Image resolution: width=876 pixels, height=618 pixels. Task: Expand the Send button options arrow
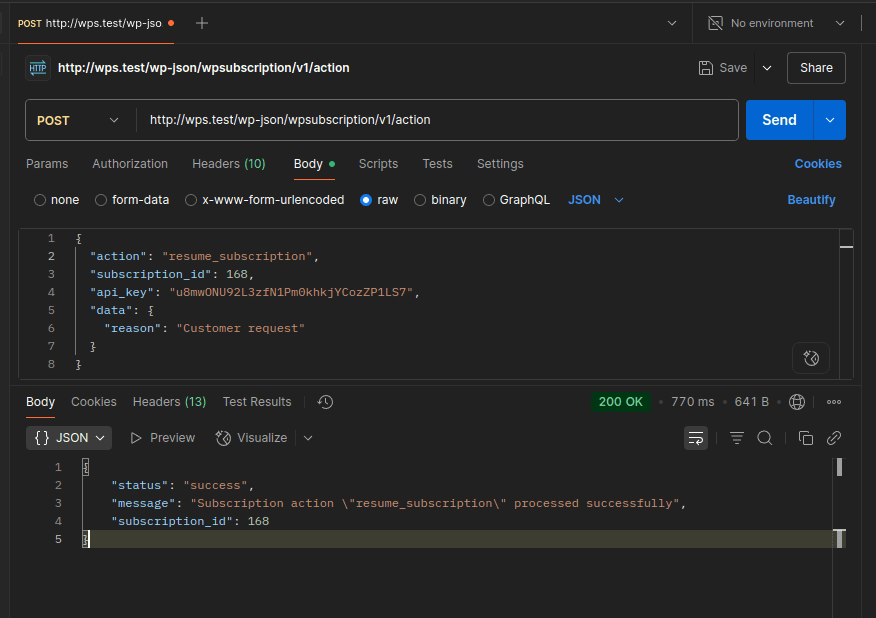[x=830, y=120]
